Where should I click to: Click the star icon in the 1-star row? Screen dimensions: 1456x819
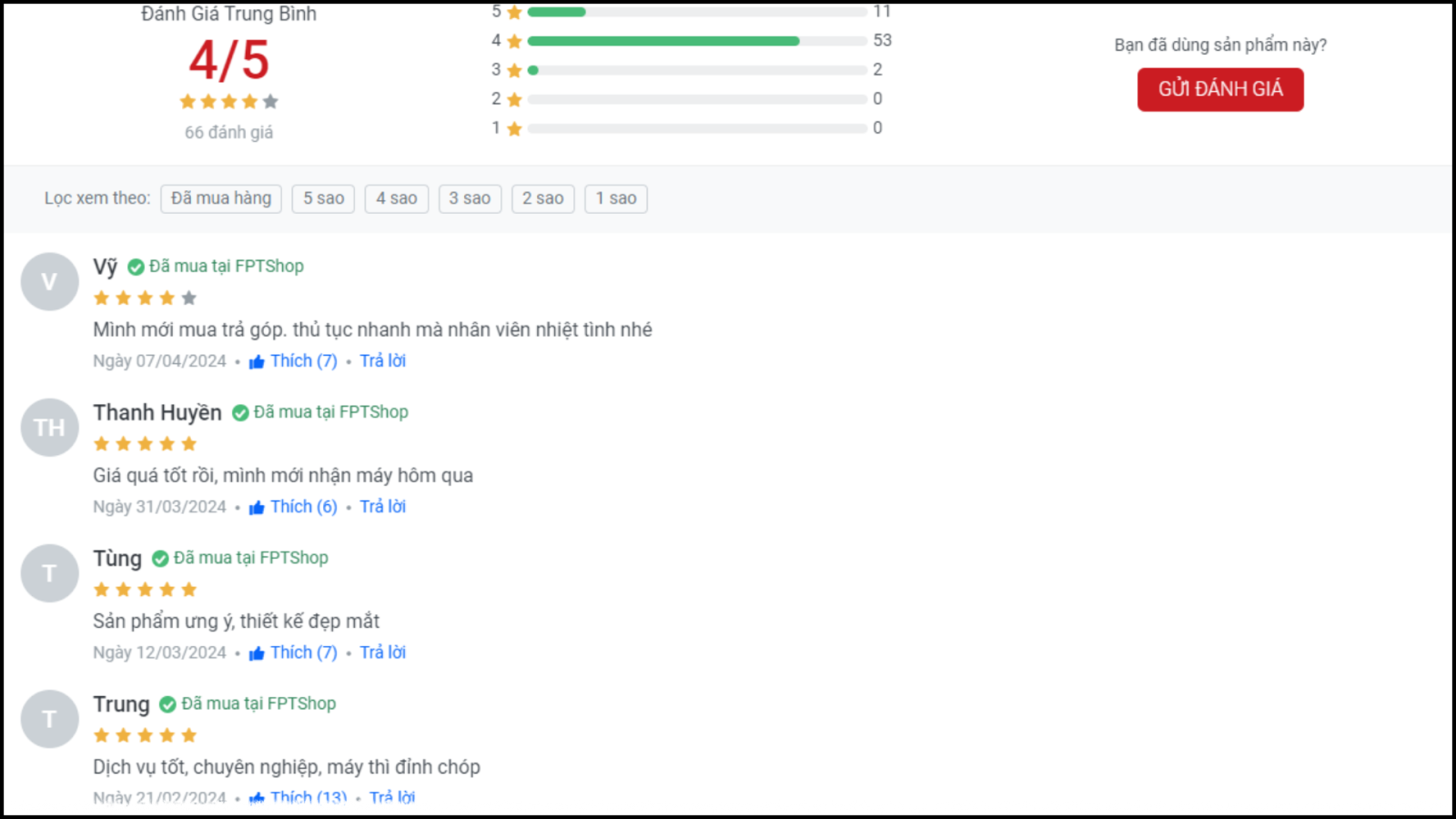pos(514,128)
